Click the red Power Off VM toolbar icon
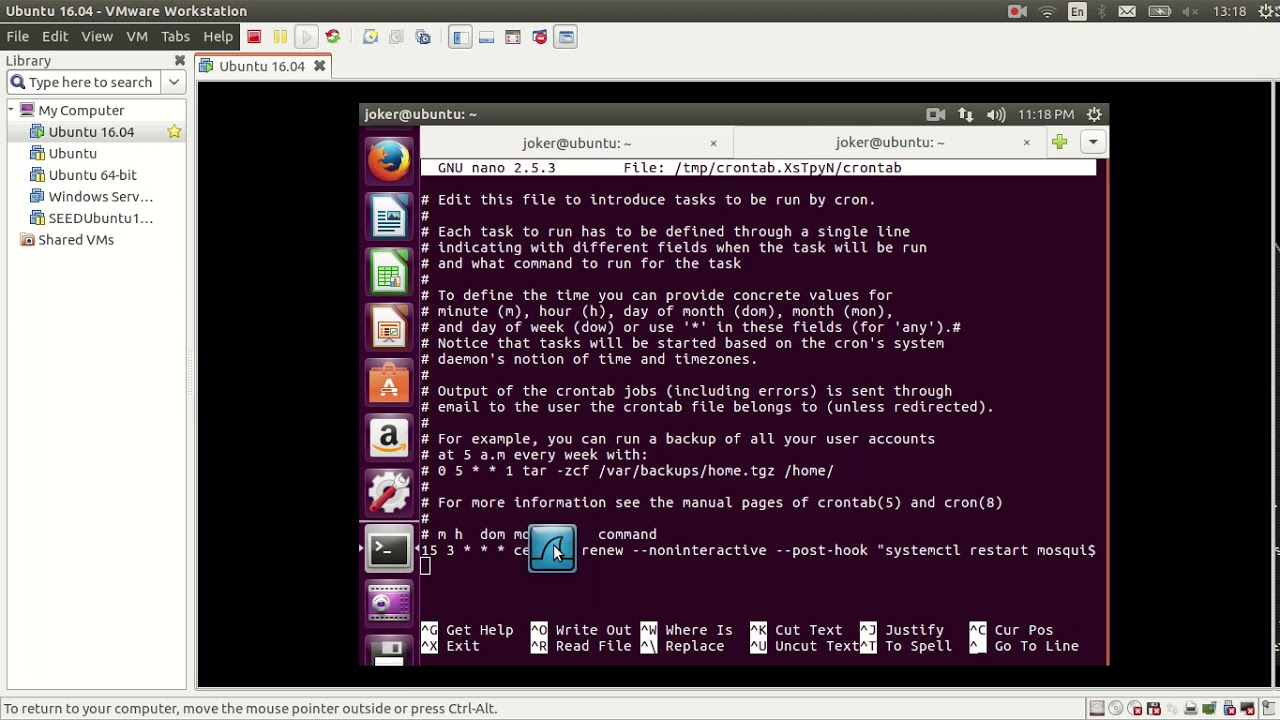 (254, 37)
